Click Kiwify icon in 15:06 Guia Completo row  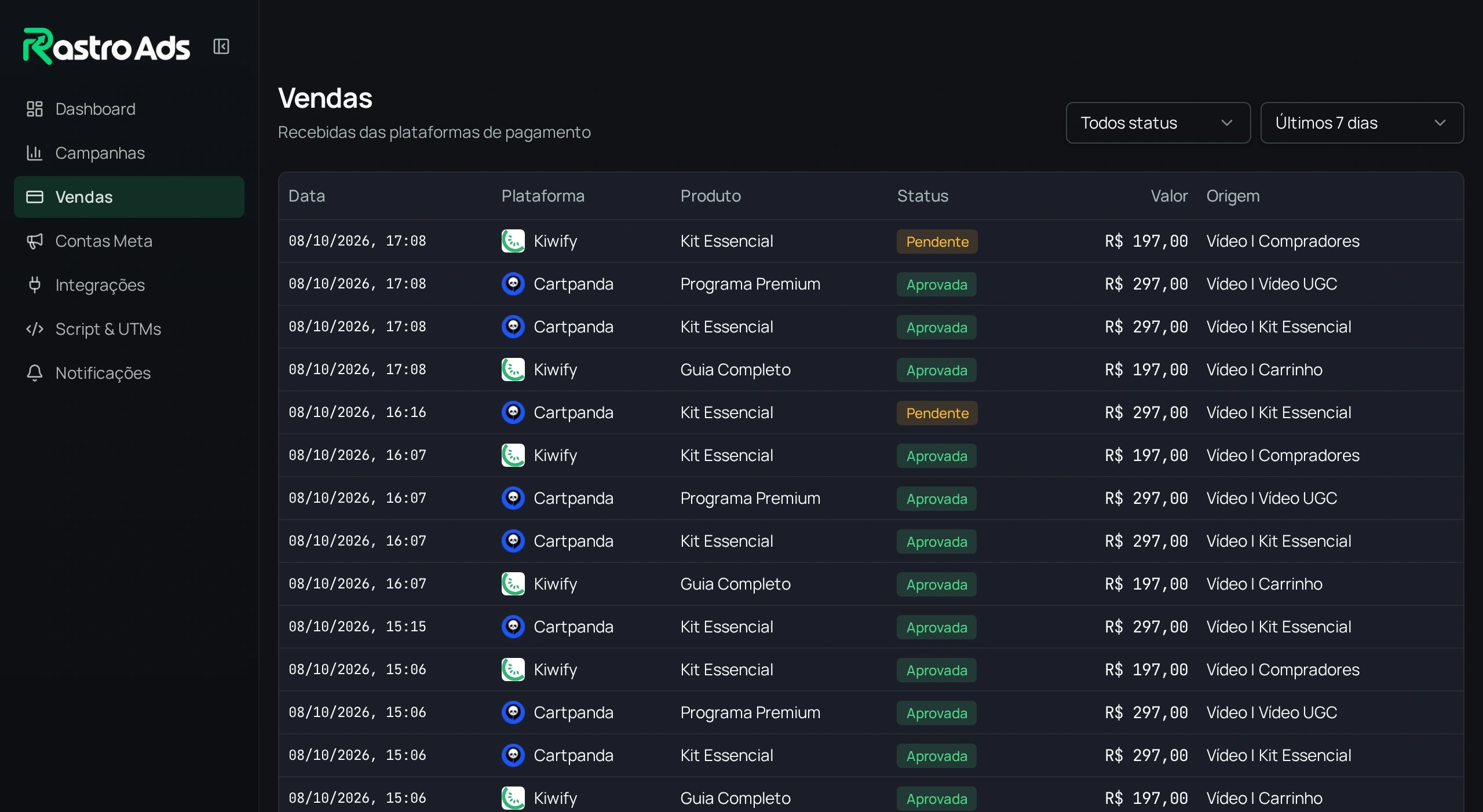(x=513, y=798)
